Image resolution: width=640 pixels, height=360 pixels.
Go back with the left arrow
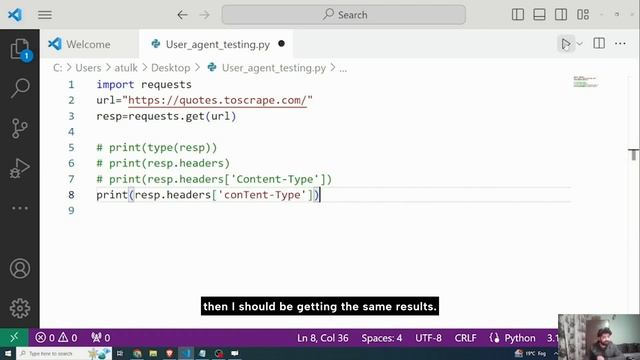pyautogui.click(x=182, y=15)
